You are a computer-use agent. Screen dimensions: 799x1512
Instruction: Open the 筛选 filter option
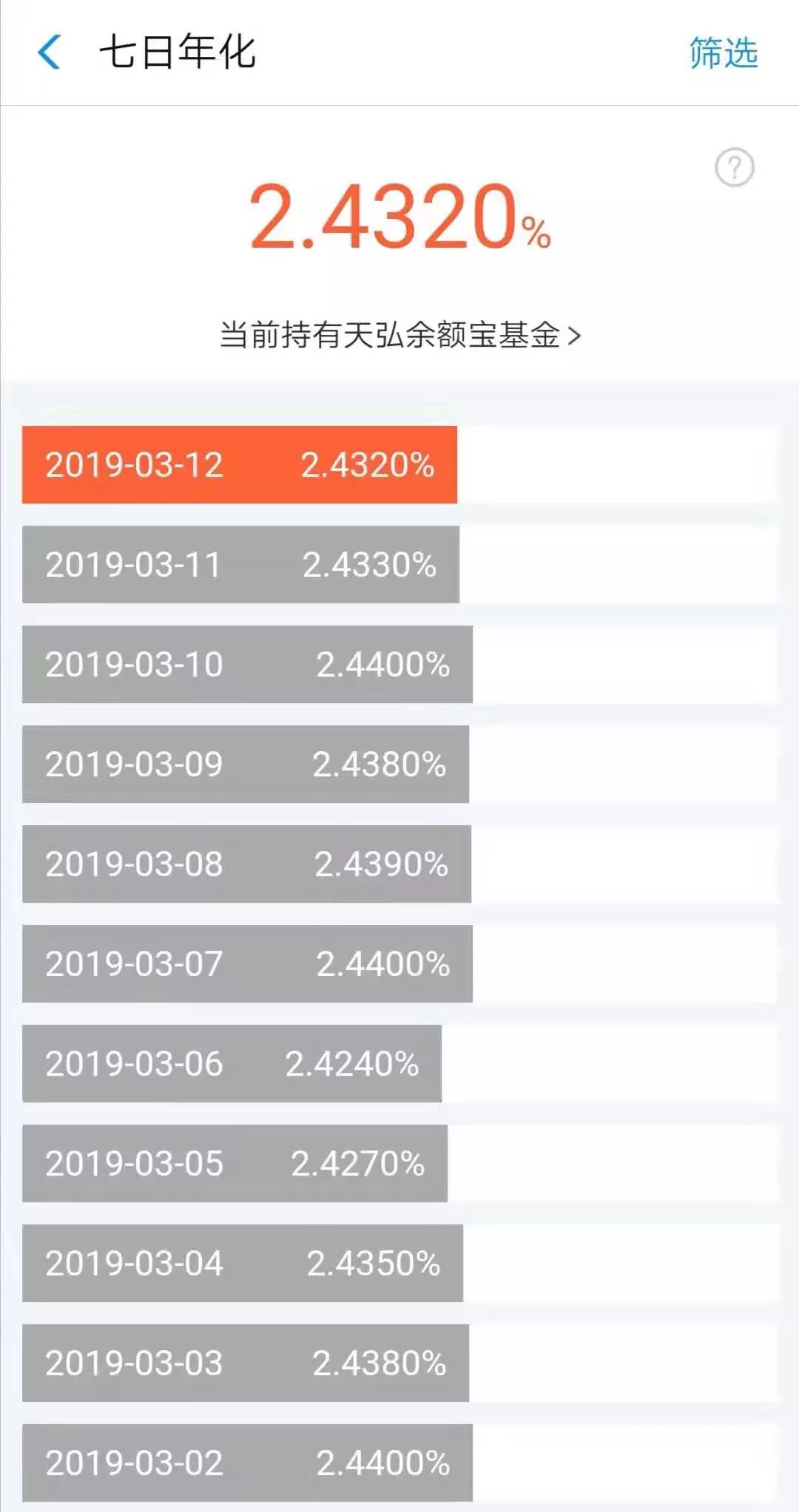pyautogui.click(x=723, y=53)
